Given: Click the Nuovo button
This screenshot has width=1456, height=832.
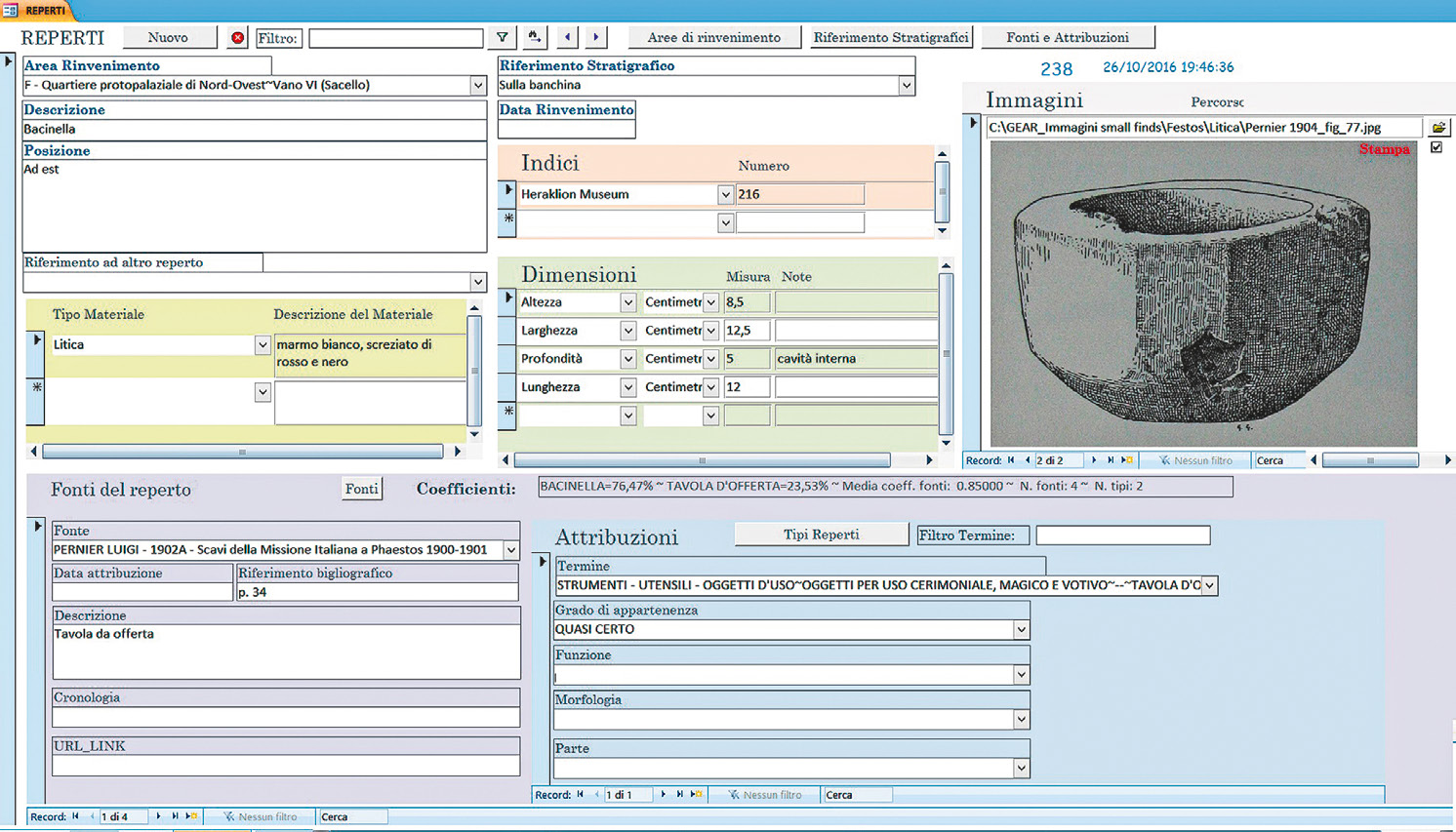Looking at the screenshot, I should (x=168, y=38).
